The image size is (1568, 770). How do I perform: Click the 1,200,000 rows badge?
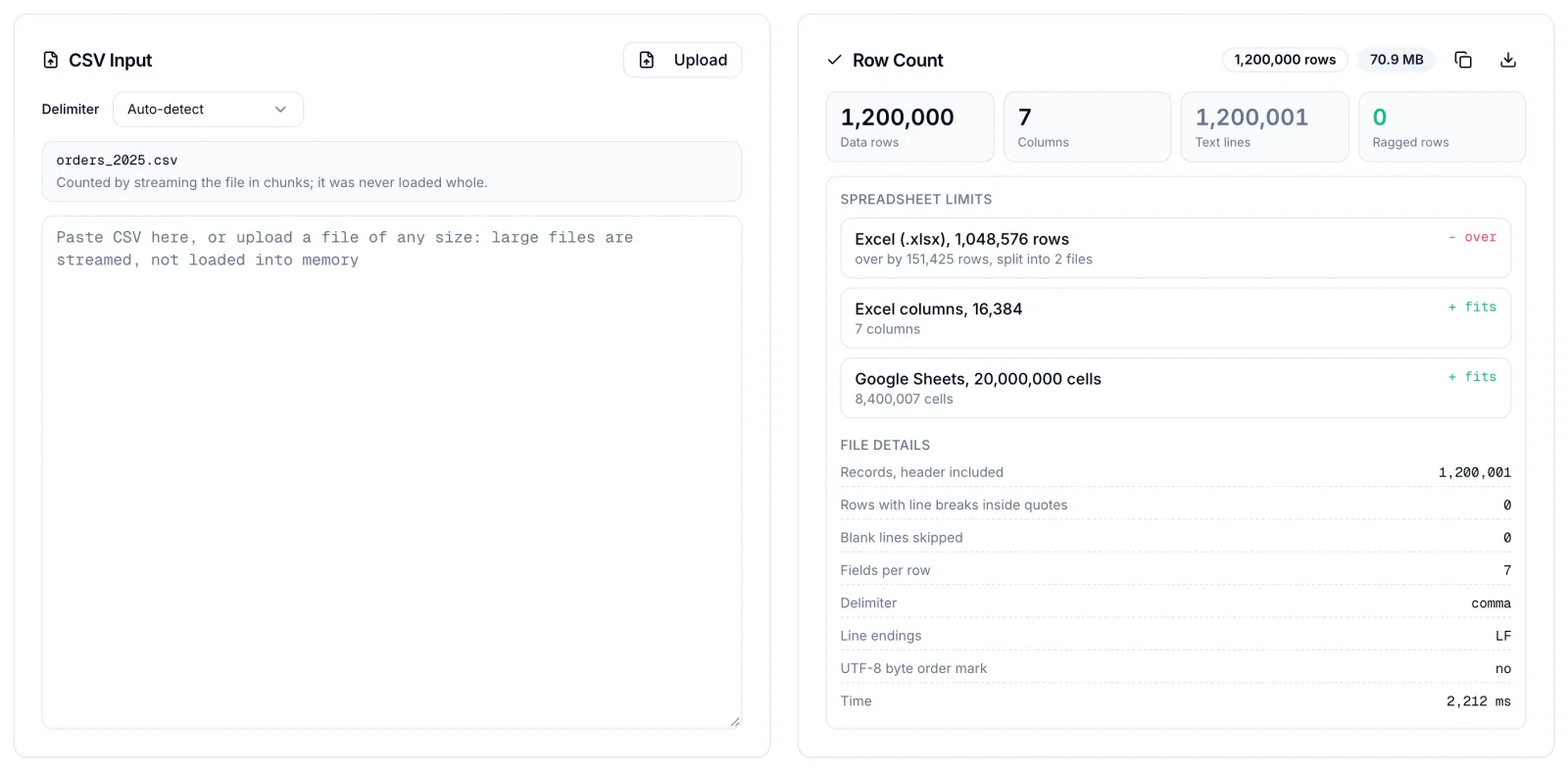pyautogui.click(x=1285, y=60)
